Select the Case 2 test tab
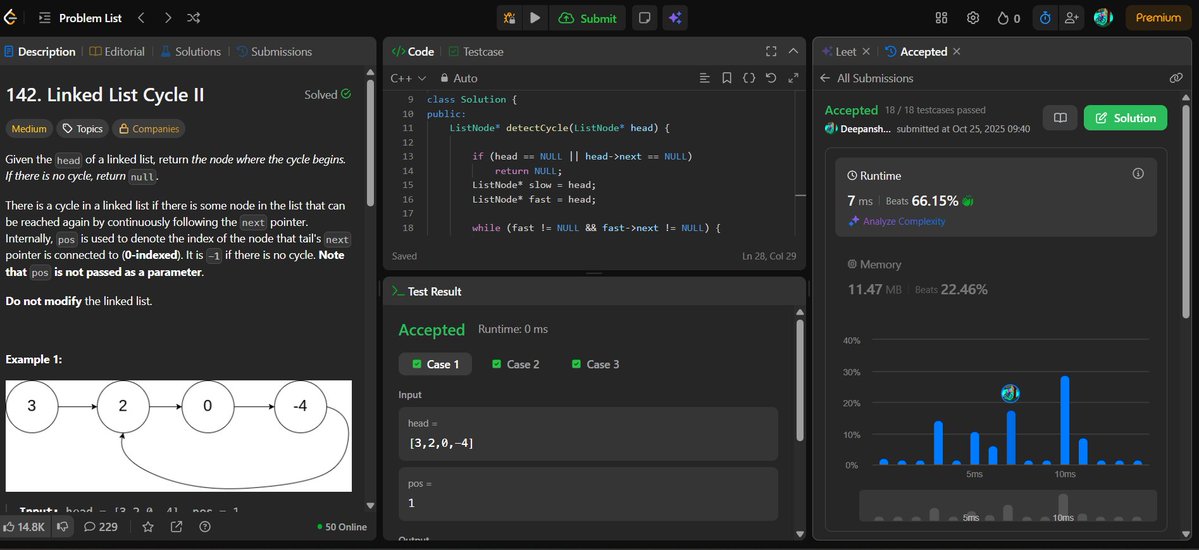1199x550 pixels. (x=515, y=364)
